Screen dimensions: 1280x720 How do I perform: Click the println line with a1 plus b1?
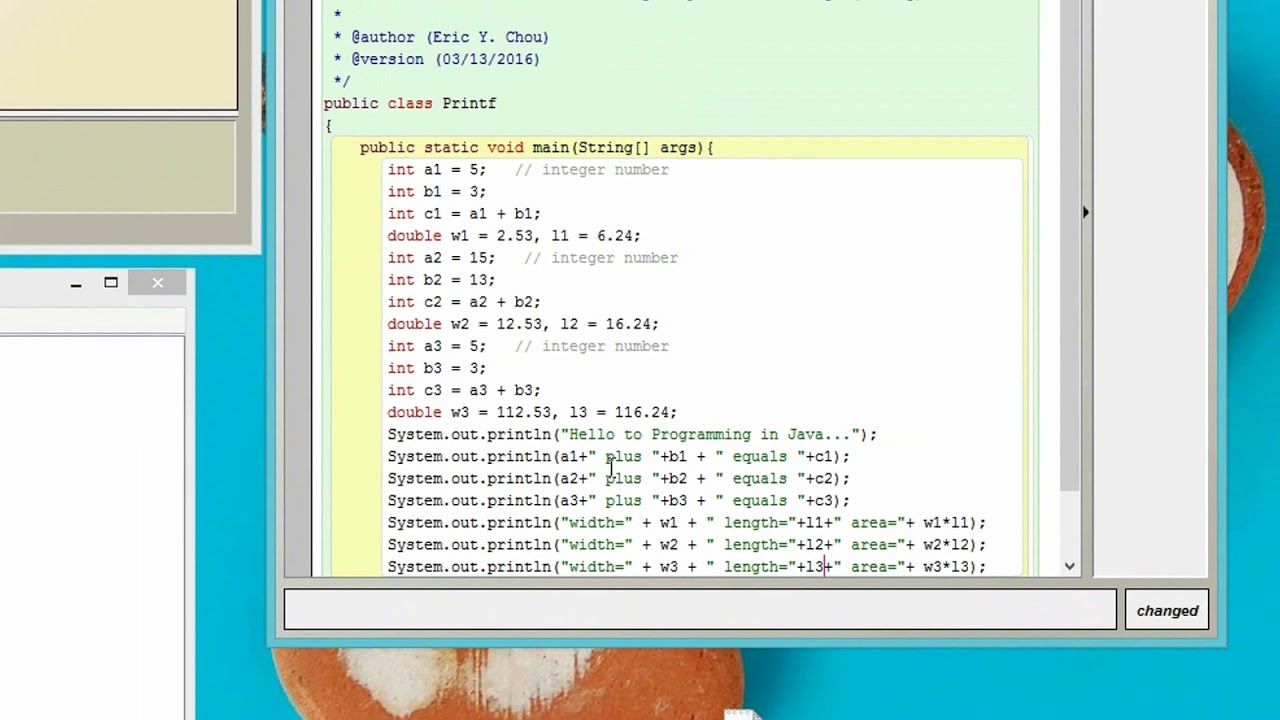[x=619, y=456]
